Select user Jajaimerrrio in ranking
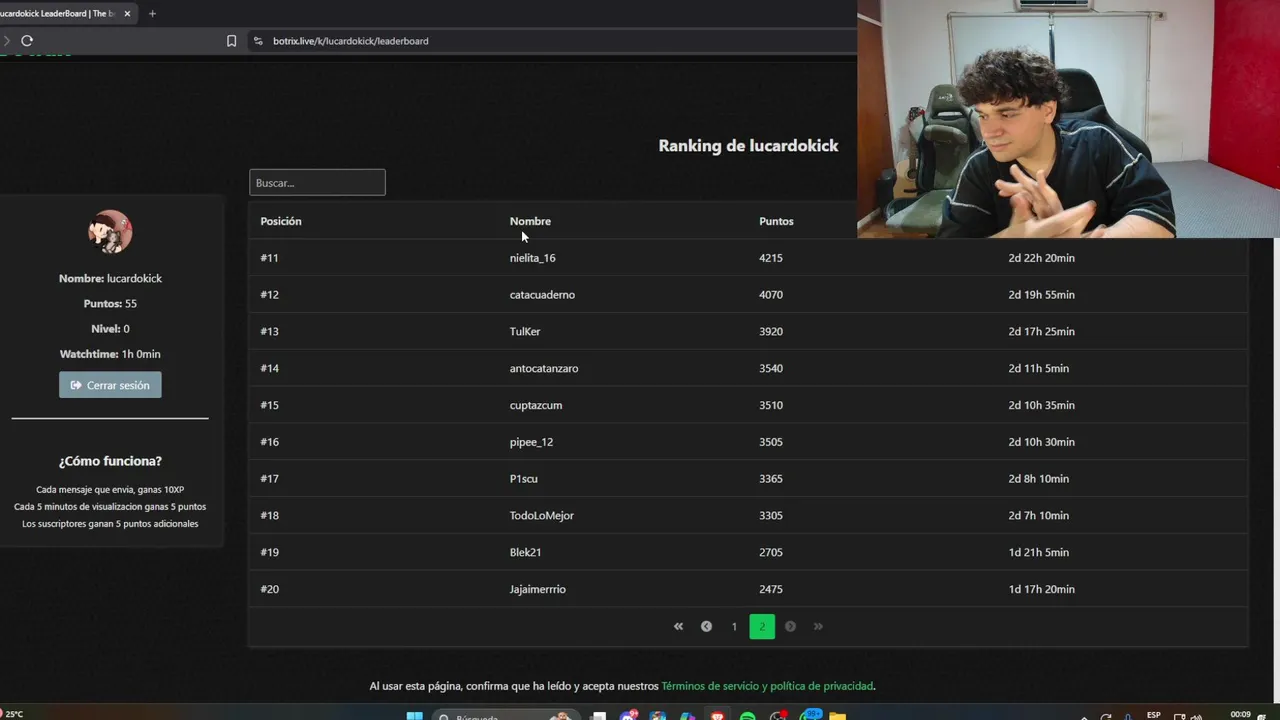1280x720 pixels. tap(538, 589)
